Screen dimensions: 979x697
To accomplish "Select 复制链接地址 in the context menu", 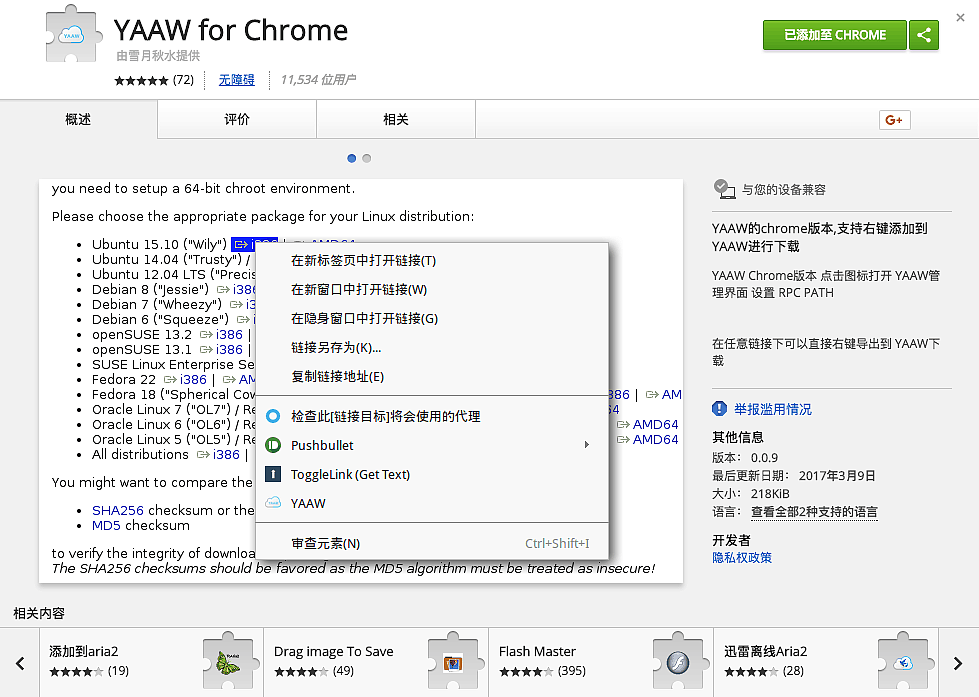I will (337, 376).
